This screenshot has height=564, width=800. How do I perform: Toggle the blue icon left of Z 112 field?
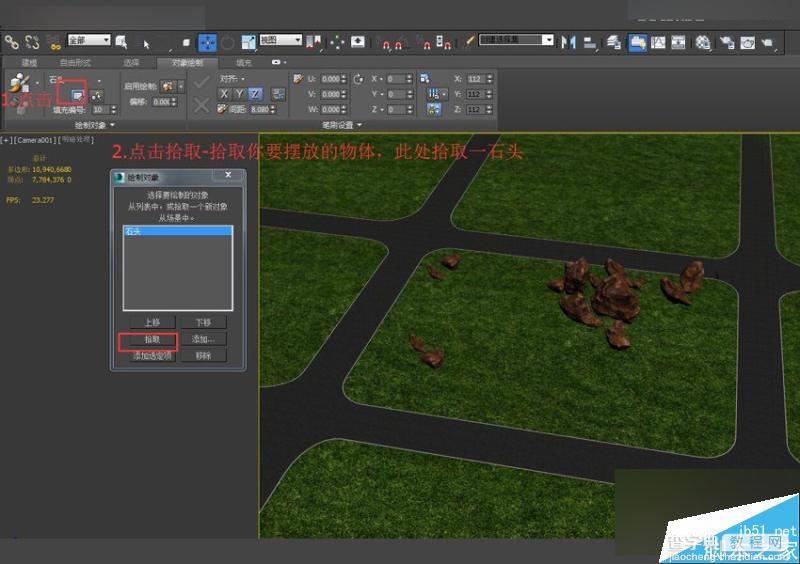tap(434, 109)
